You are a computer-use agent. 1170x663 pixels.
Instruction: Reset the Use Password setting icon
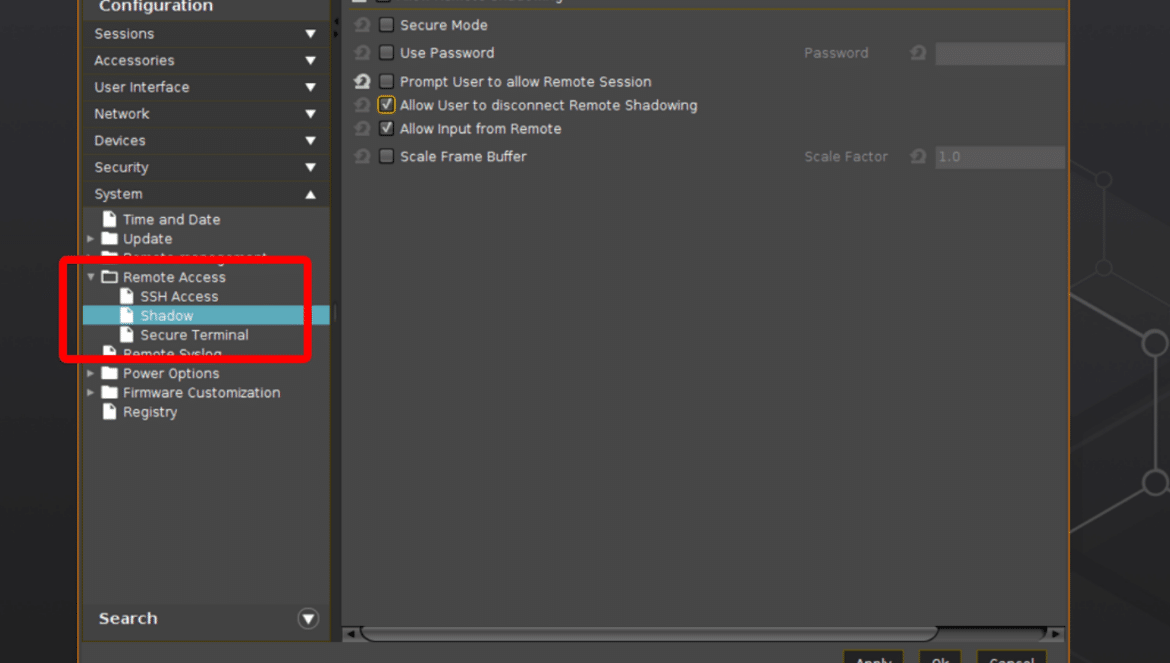coord(362,53)
